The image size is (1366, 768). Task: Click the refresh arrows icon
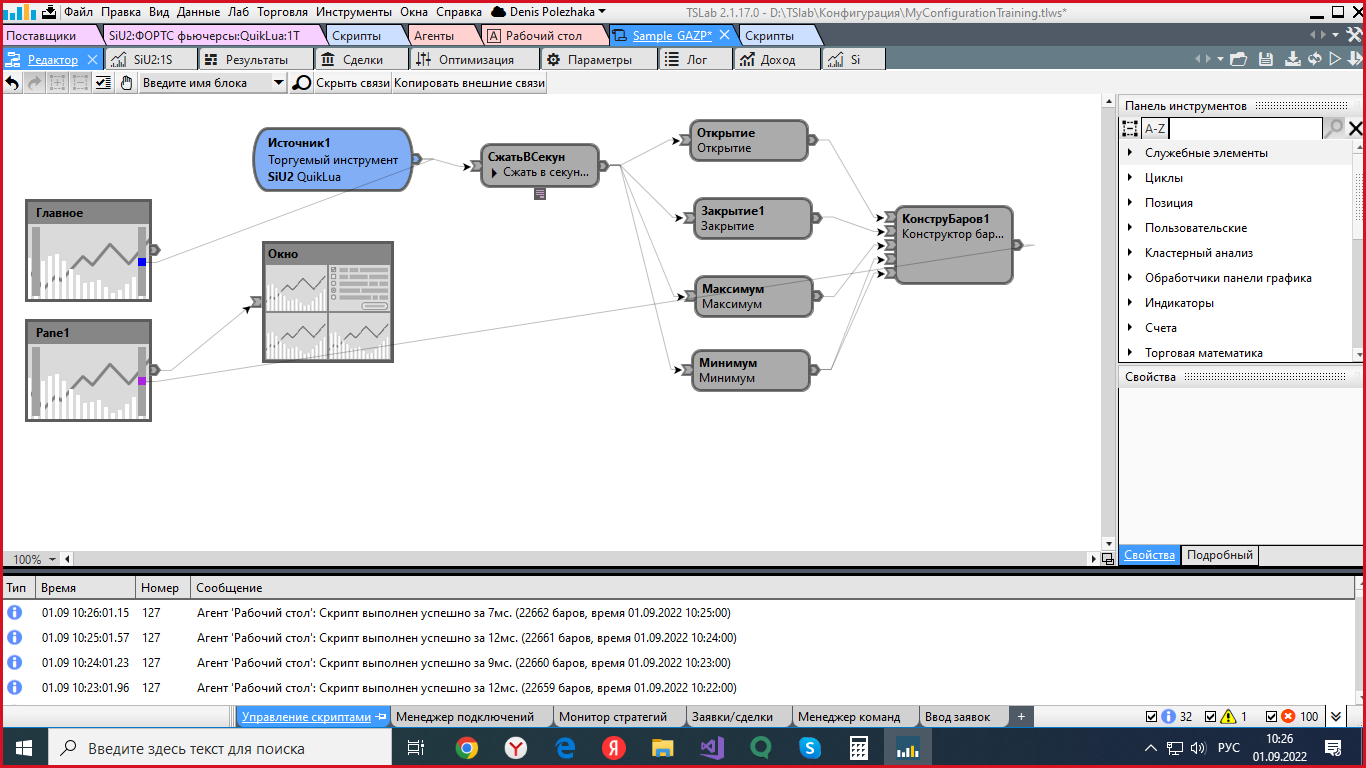[1314, 60]
